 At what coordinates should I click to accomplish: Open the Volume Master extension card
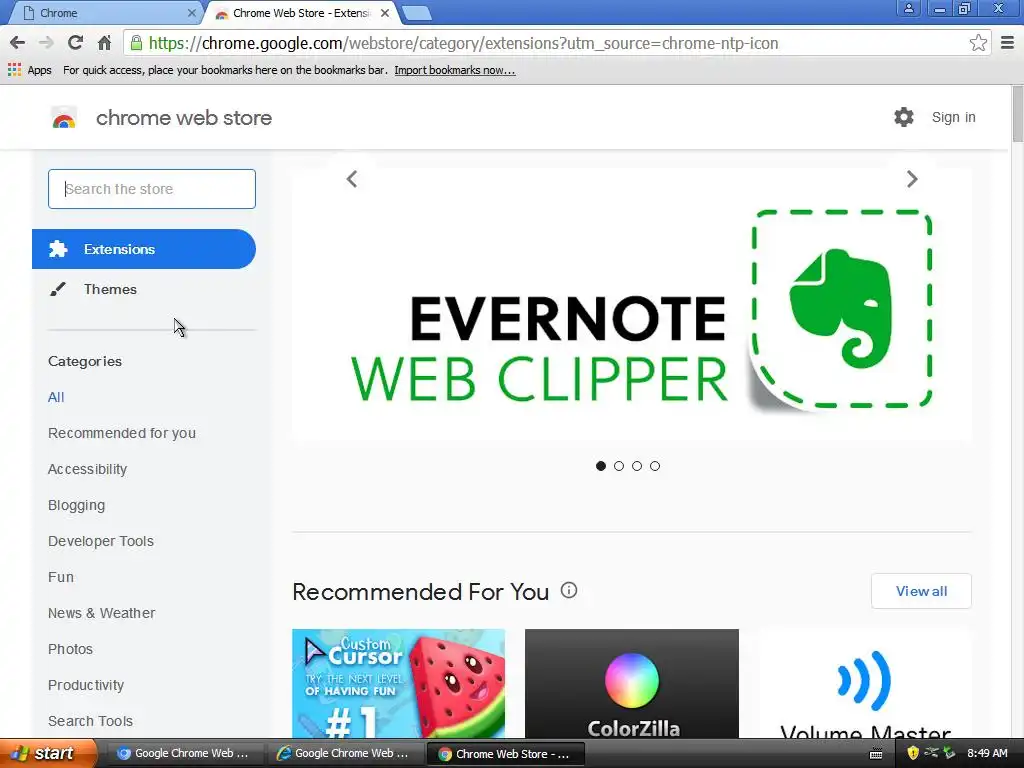click(865, 684)
